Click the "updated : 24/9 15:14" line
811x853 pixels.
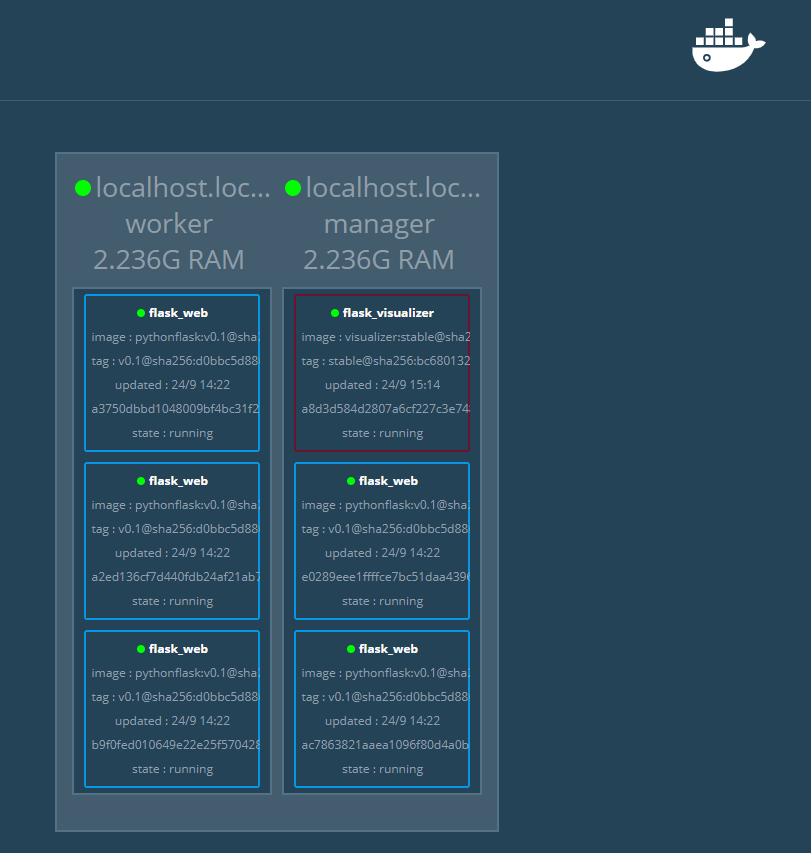[382, 385]
